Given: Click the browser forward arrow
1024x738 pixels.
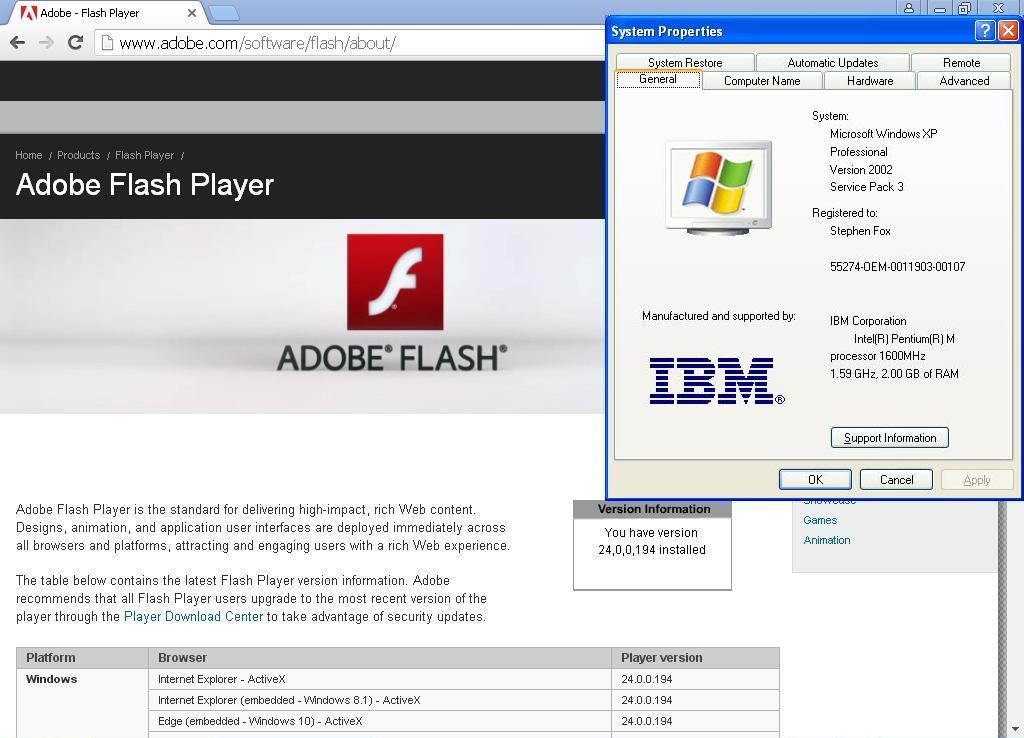Looking at the screenshot, I should click(46, 43).
